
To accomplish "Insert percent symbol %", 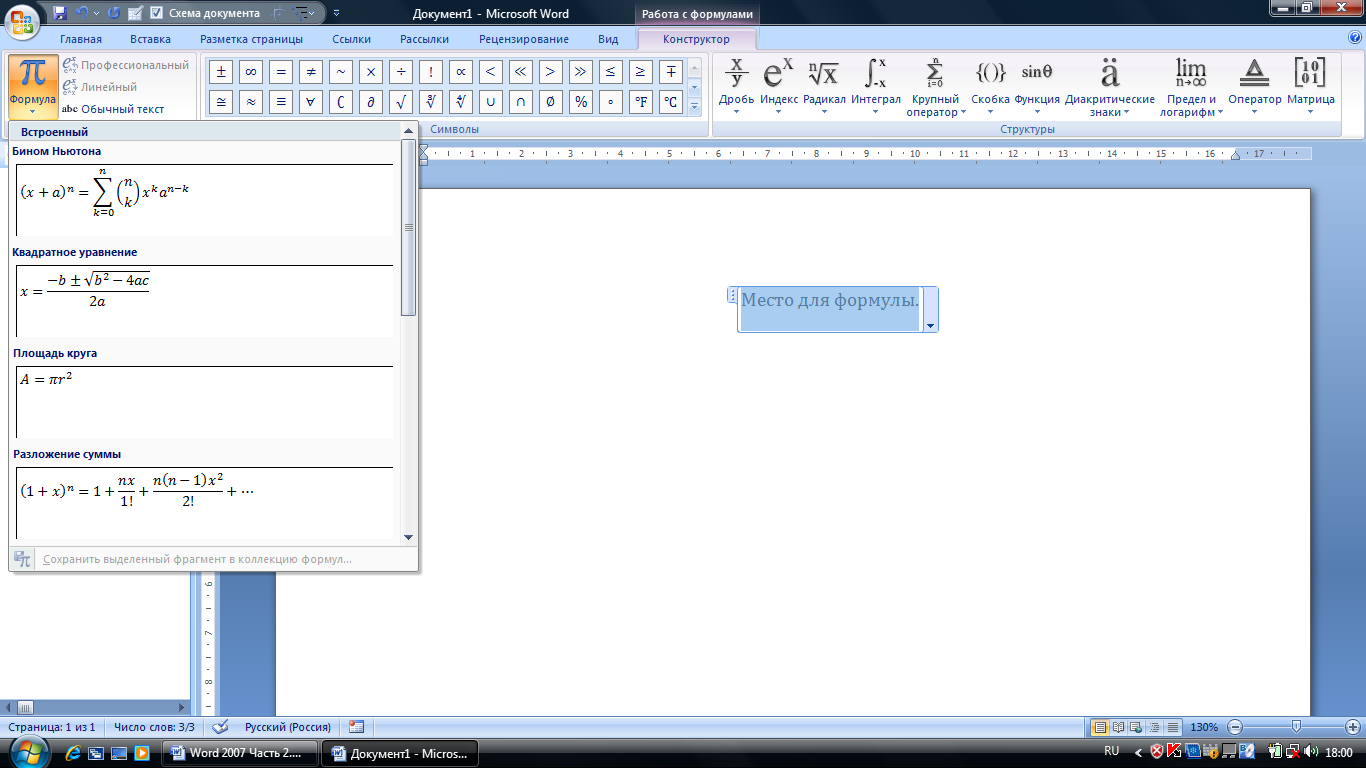I will pos(581,101).
